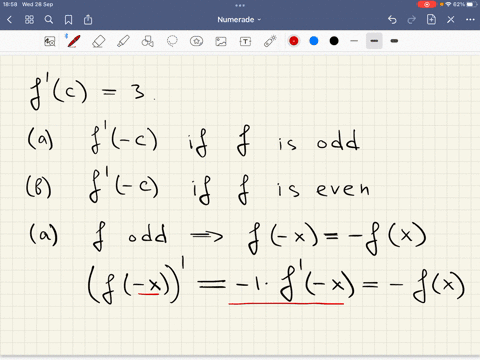Screen dimensions: 480x360
Task: Close editing mode with the X
Action: coord(451,20)
